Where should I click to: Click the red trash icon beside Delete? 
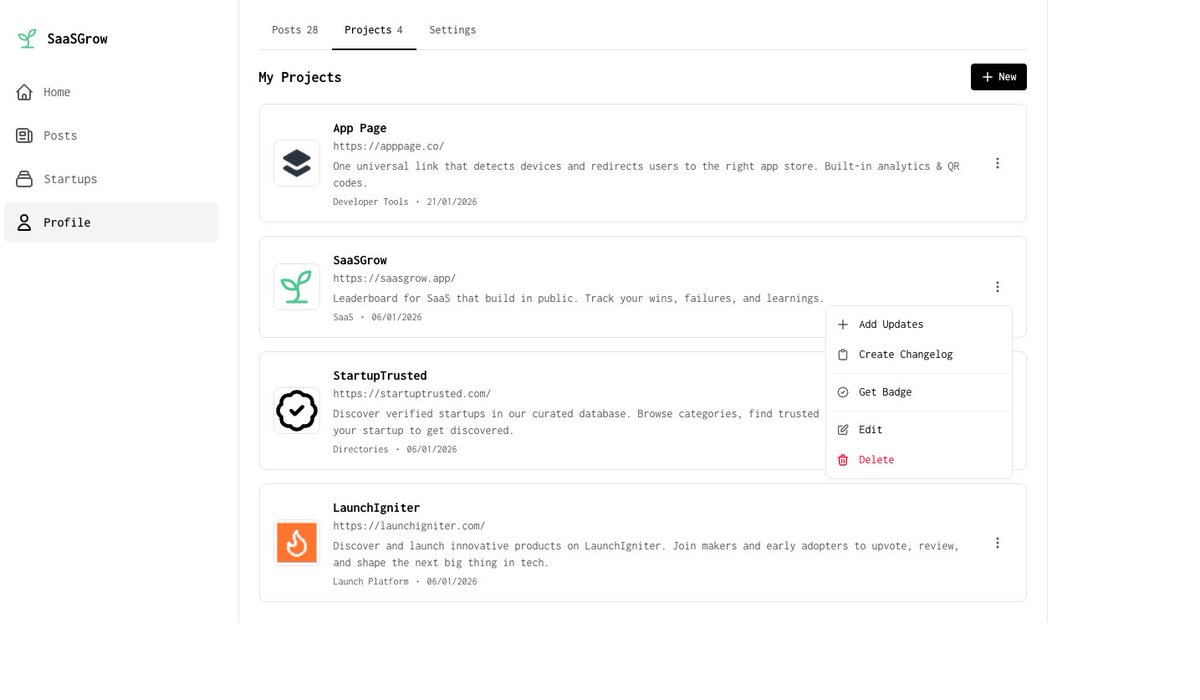(x=843, y=459)
